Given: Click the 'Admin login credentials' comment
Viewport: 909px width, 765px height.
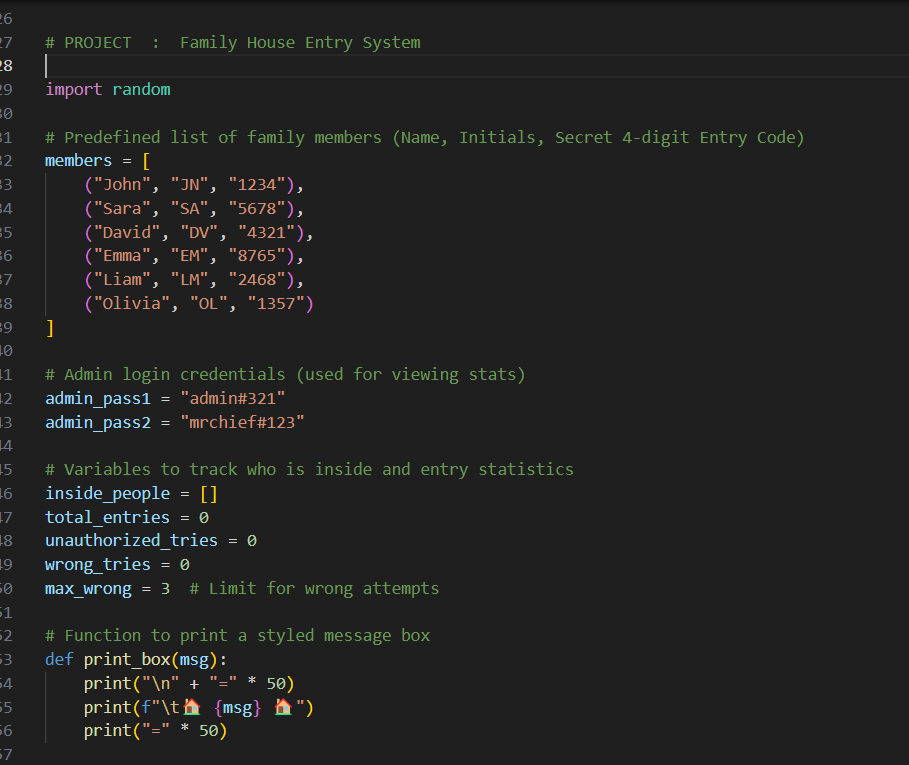Looking at the screenshot, I should coord(285,375).
